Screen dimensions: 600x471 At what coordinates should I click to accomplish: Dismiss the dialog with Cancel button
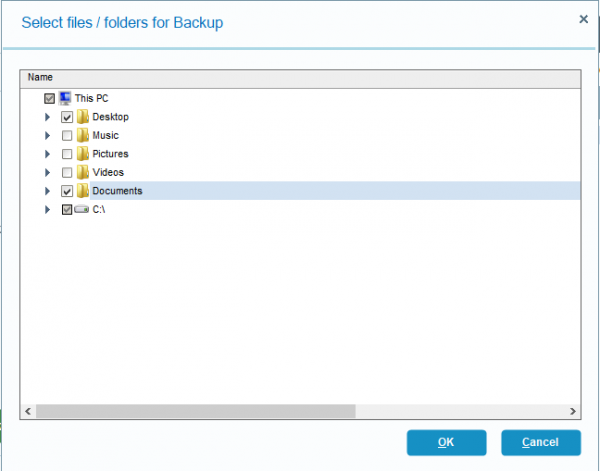click(541, 443)
